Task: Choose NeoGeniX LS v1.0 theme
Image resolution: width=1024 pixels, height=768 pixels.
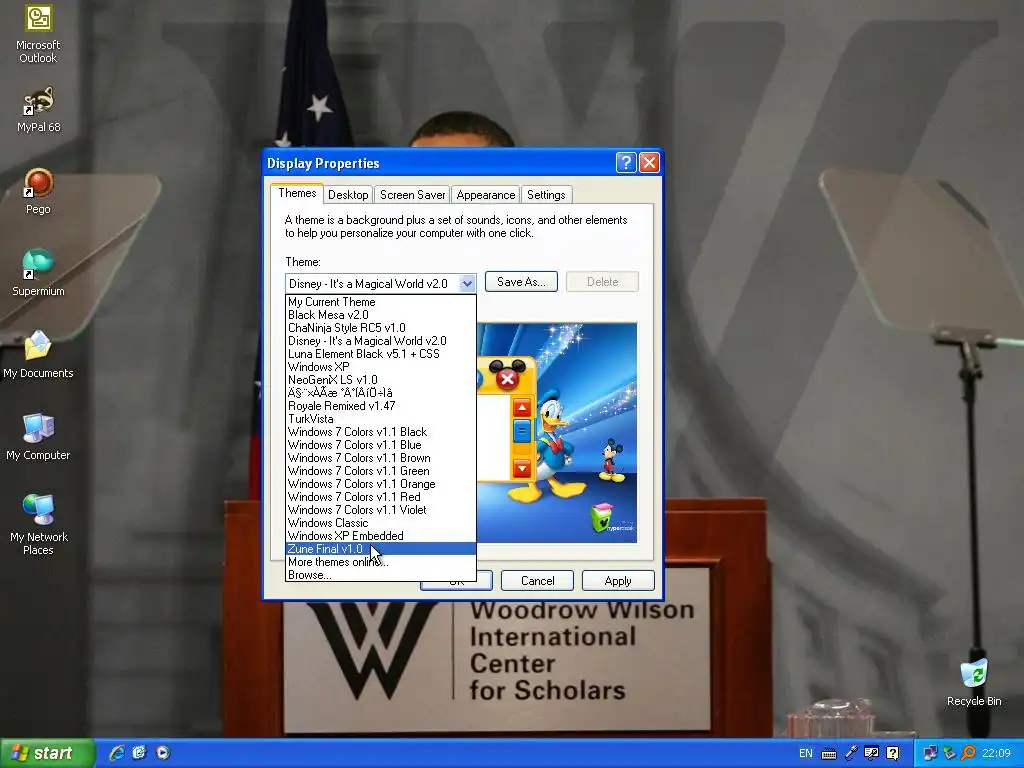Action: tap(381, 379)
